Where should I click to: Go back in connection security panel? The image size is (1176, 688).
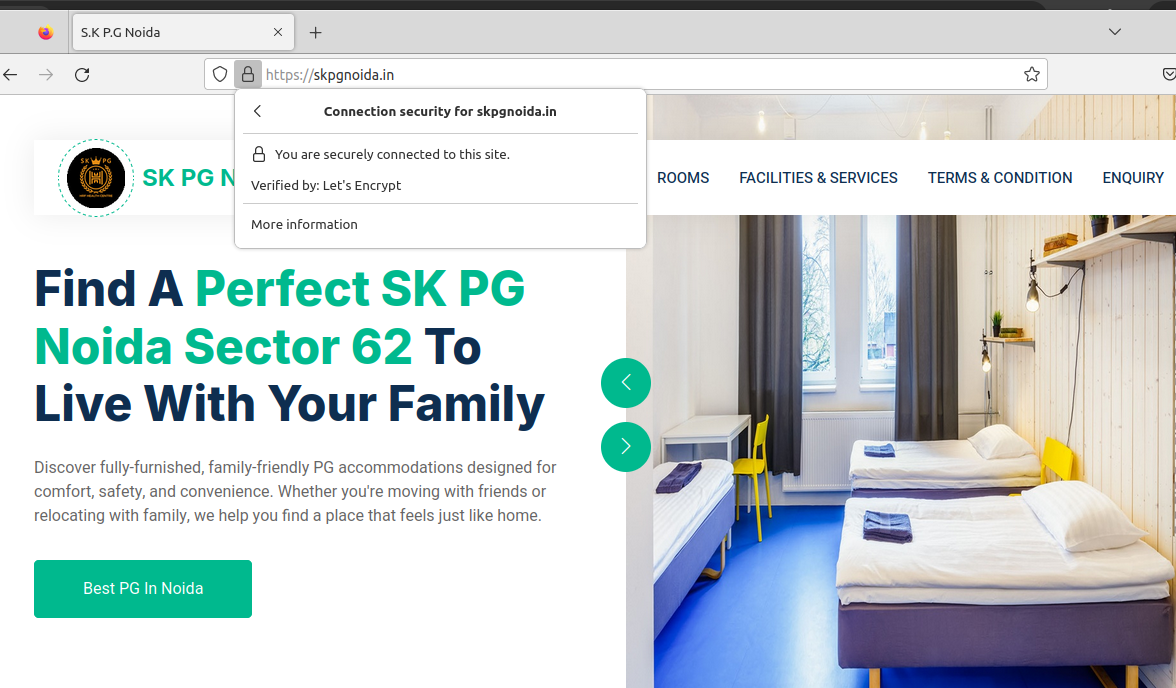coord(258,111)
